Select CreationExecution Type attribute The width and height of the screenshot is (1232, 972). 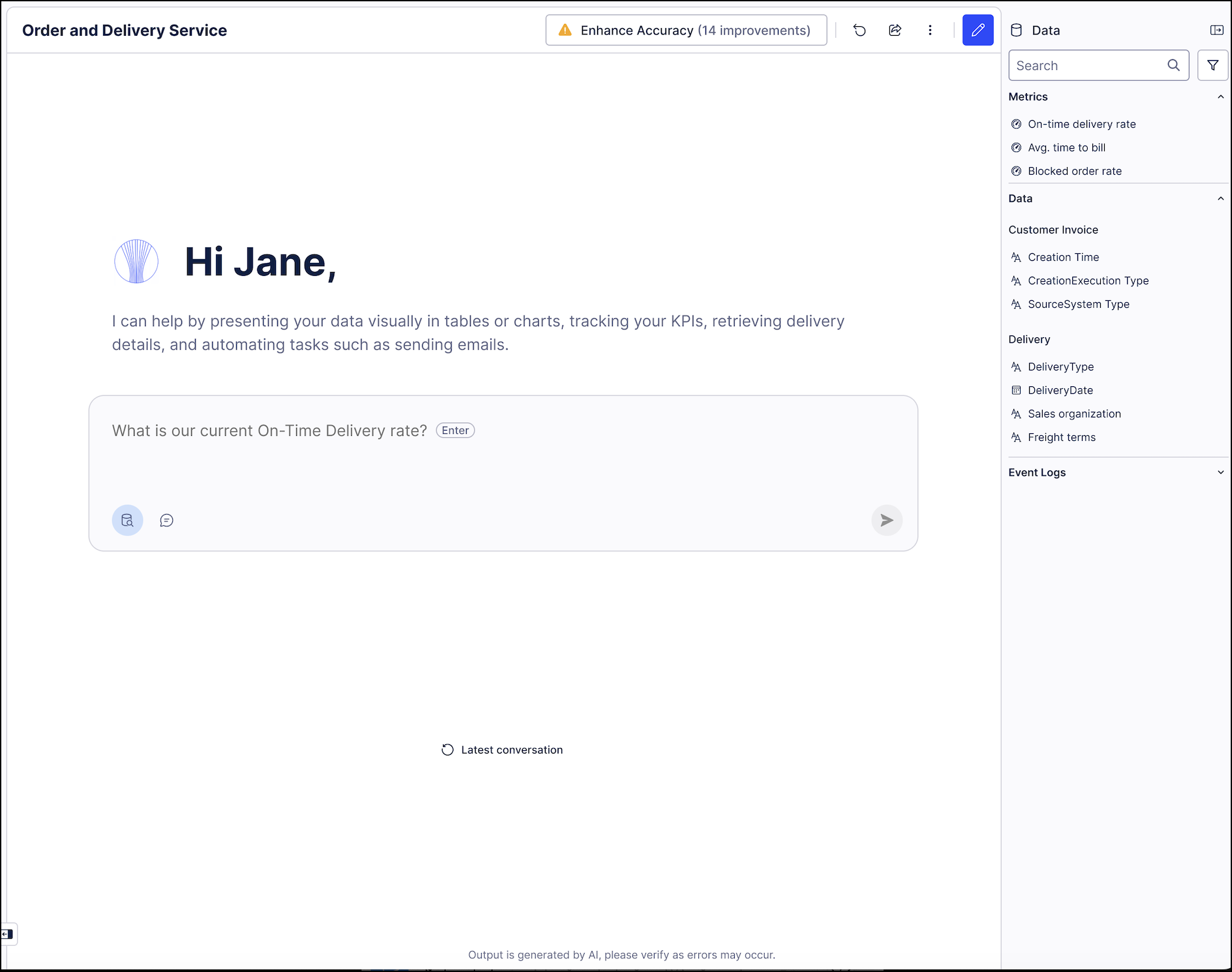point(1088,281)
